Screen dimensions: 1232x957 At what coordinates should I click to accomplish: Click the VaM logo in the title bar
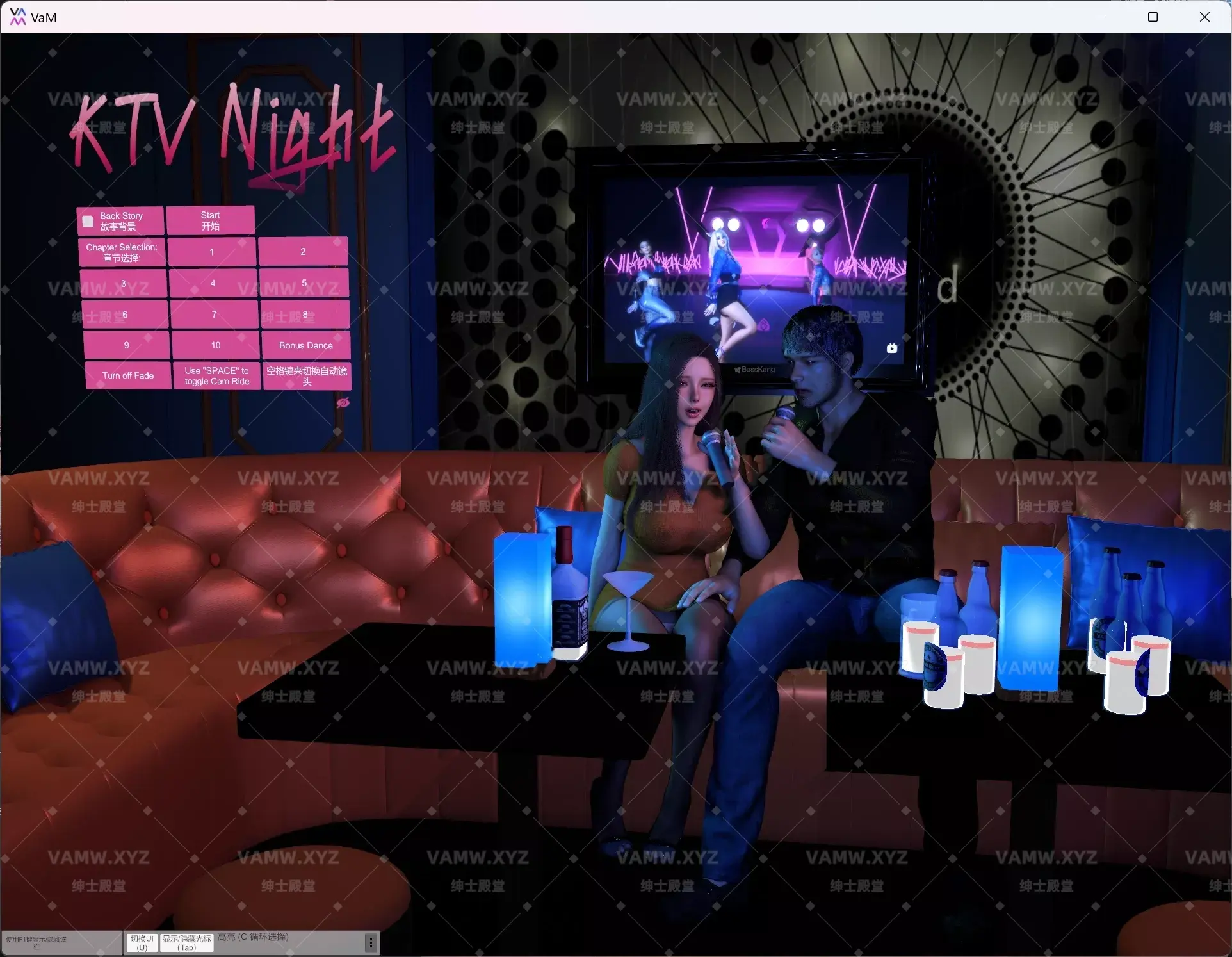19,17
